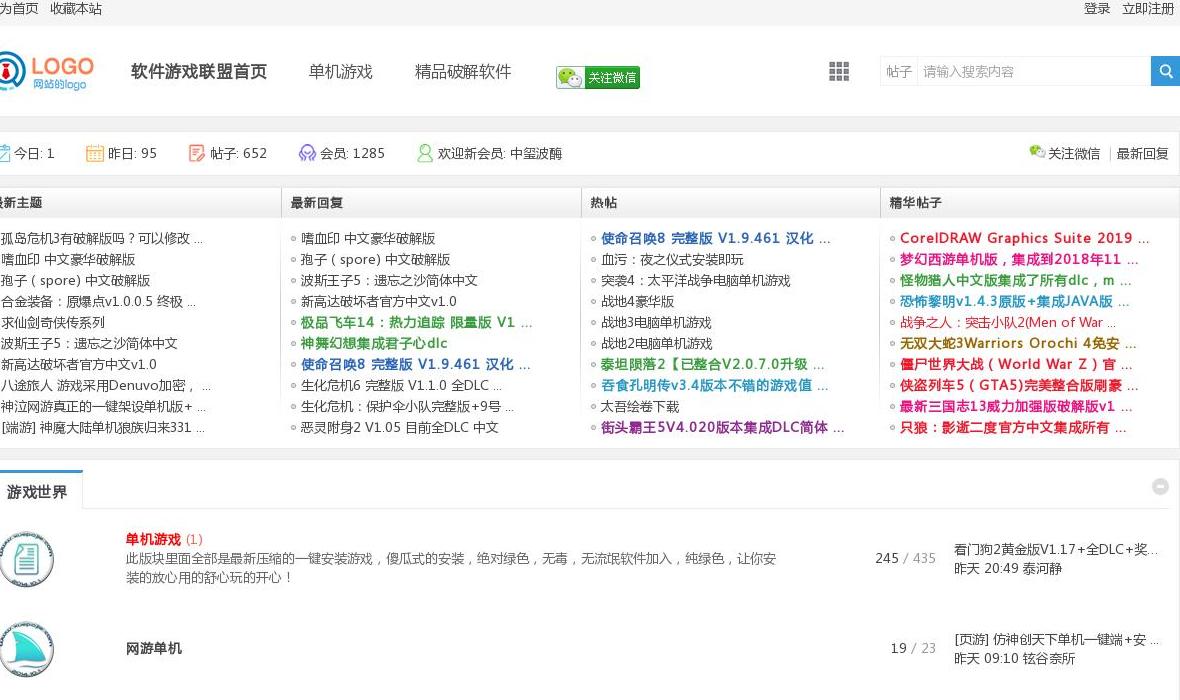This screenshot has width=1180, height=700.
Task: Focus the 请输入搜索内容 search field
Action: (1034, 72)
